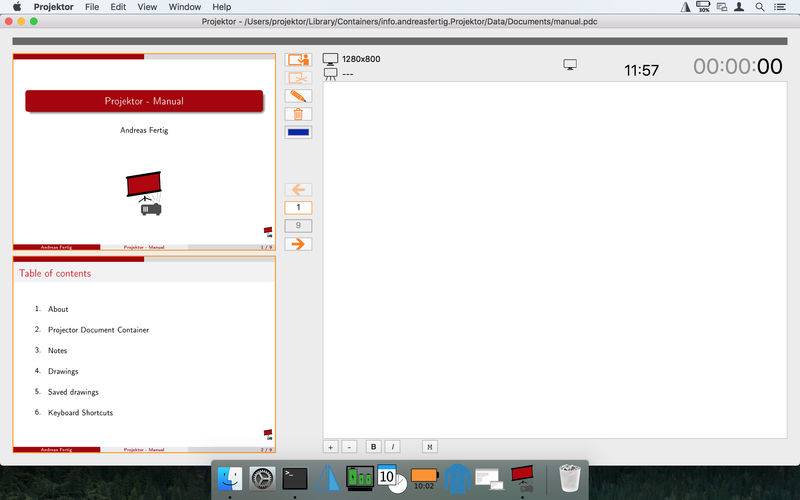Click the 'Saved drawings' contents entry

click(x=73, y=392)
